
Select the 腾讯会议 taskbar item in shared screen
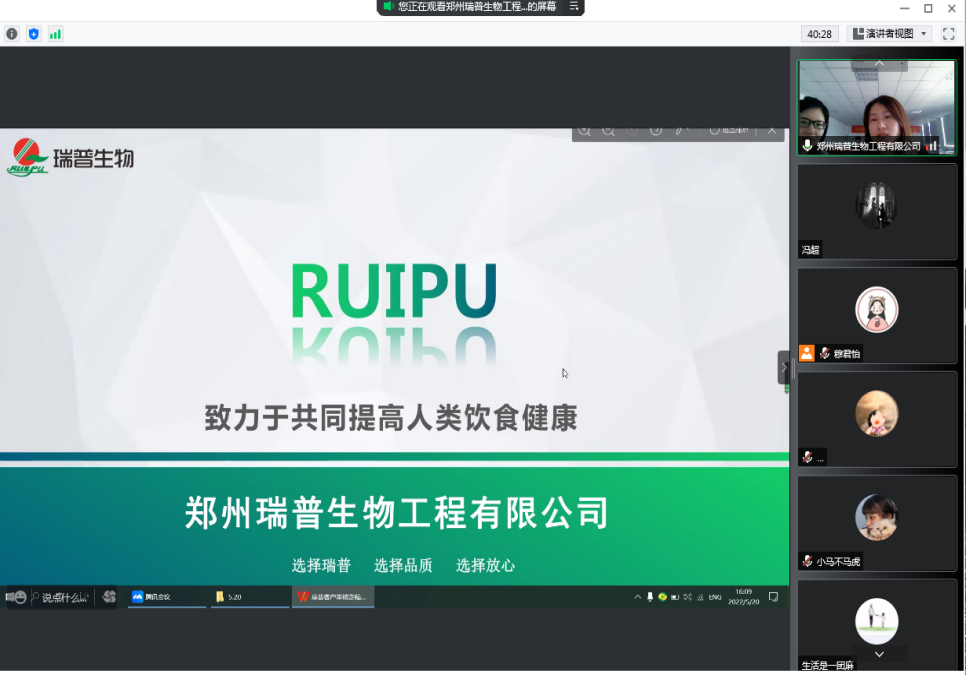click(166, 597)
